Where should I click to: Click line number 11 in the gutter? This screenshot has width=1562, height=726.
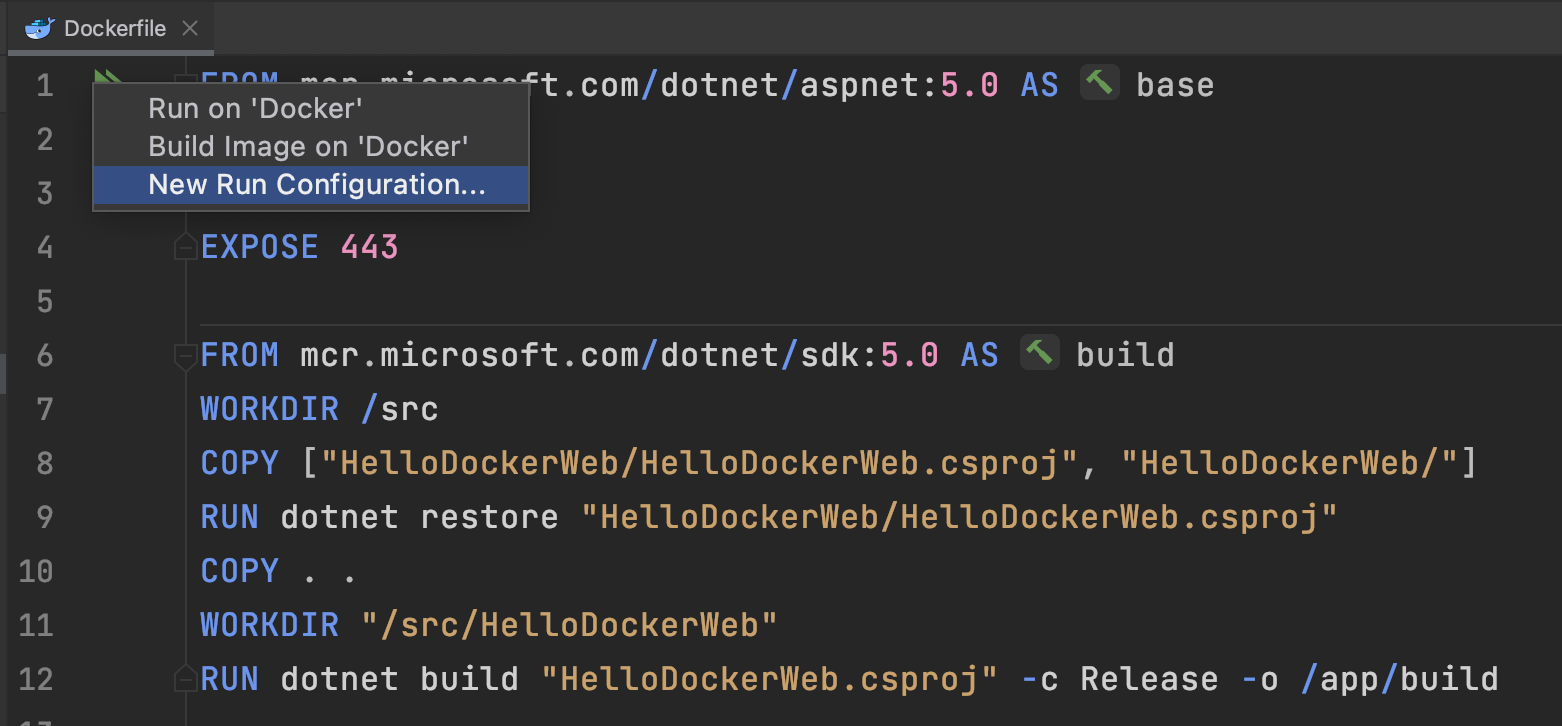click(36, 625)
